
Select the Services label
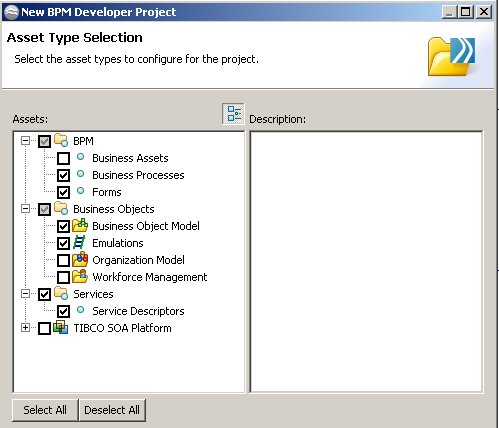click(93, 294)
